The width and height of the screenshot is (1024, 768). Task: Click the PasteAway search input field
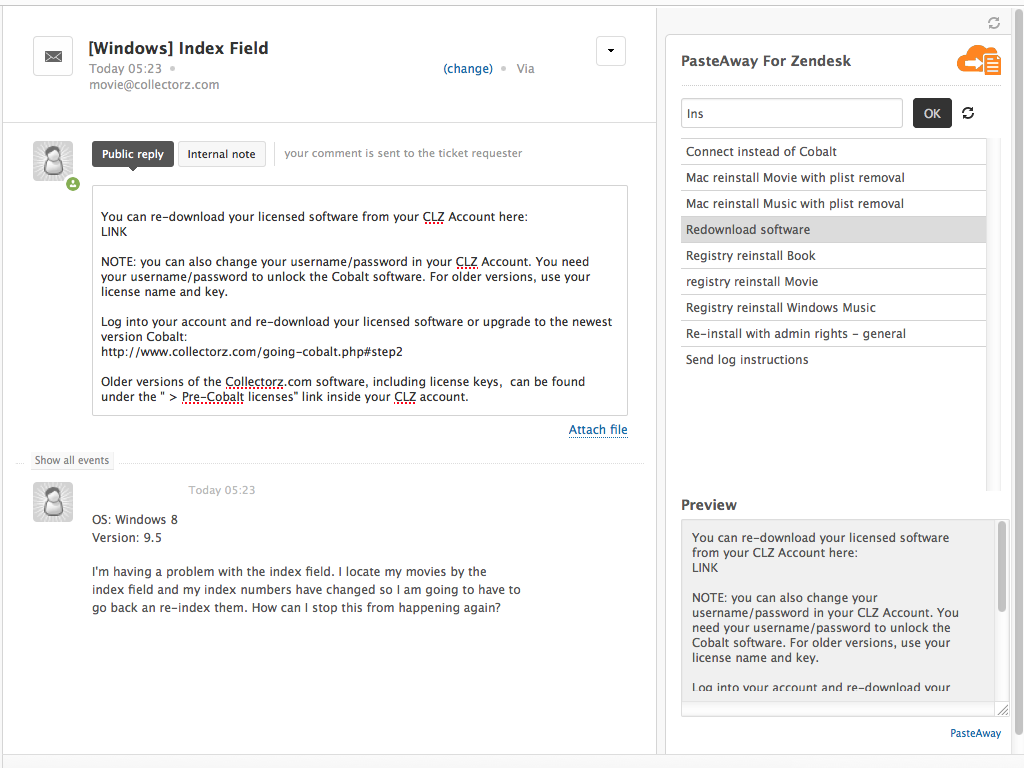tap(791, 113)
